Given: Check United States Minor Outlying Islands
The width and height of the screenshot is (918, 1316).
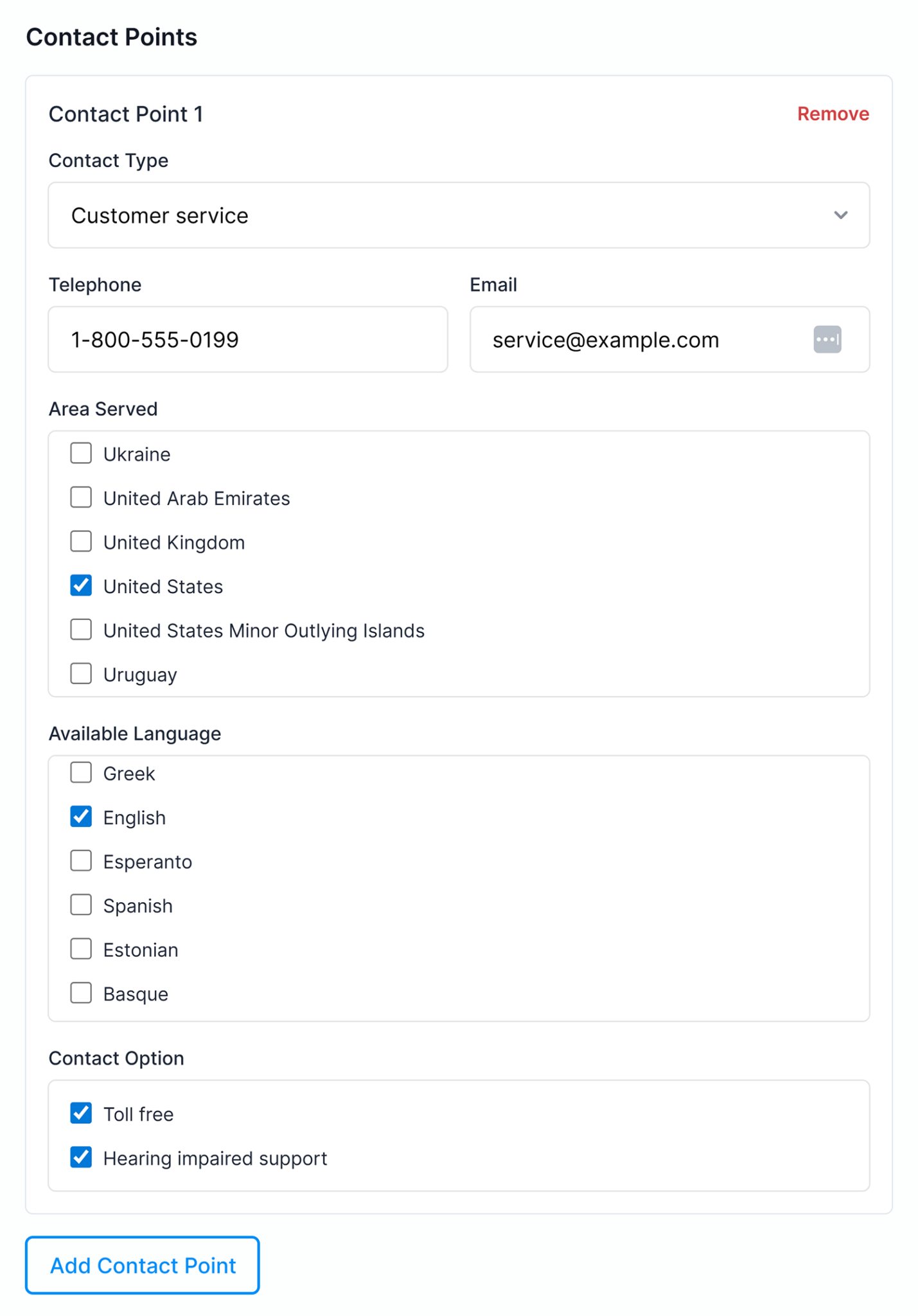Looking at the screenshot, I should point(81,630).
